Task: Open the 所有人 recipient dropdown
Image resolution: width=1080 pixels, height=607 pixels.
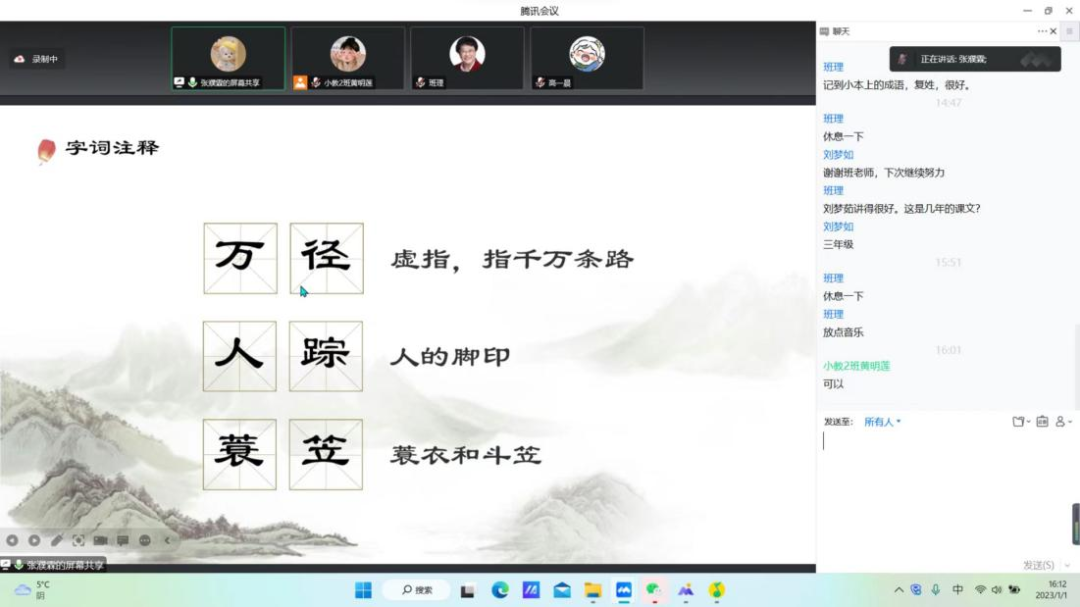Action: click(x=882, y=422)
